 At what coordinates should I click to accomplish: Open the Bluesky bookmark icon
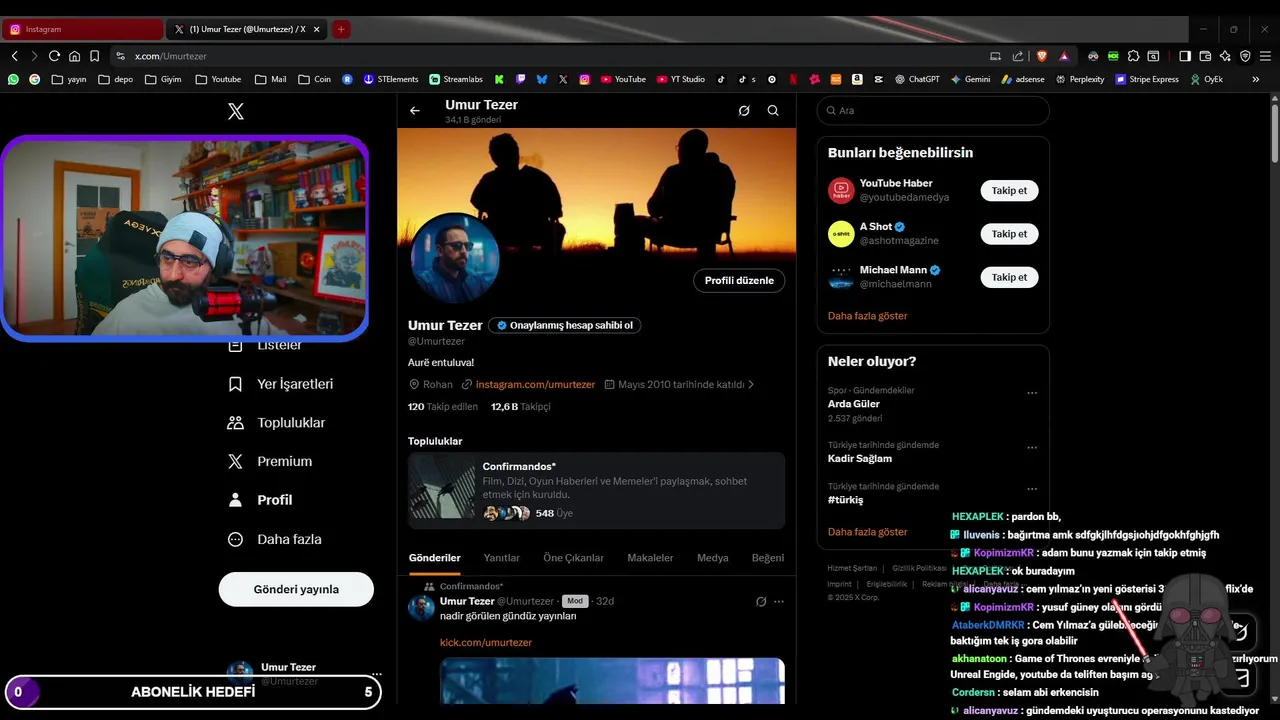pos(542,79)
